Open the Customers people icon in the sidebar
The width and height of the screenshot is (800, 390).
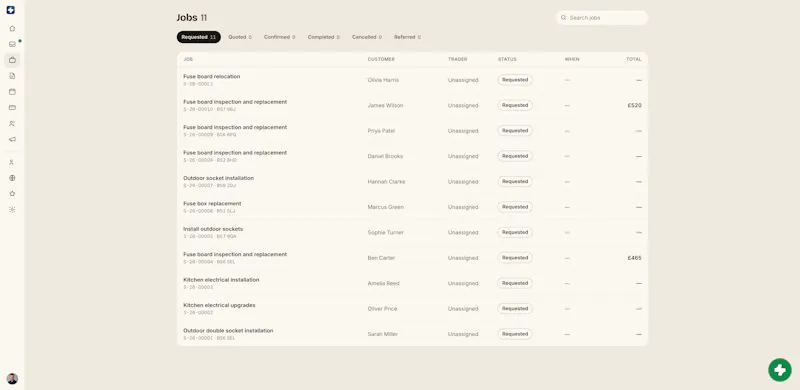pyautogui.click(x=12, y=124)
